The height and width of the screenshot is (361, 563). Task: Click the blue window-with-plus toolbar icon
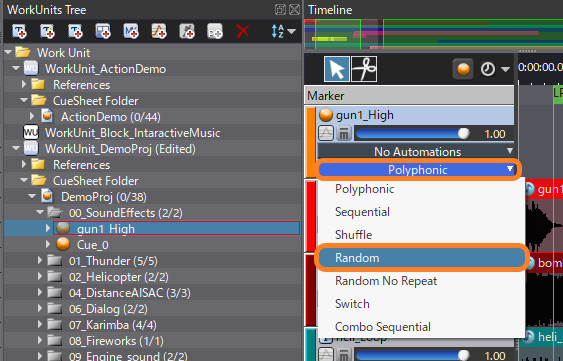(103, 31)
